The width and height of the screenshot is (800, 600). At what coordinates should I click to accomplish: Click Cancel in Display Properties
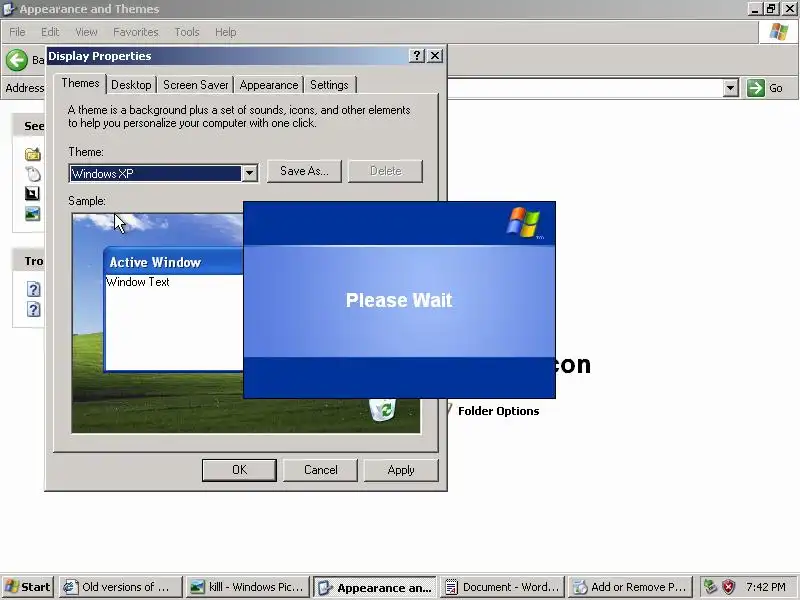[x=320, y=470]
